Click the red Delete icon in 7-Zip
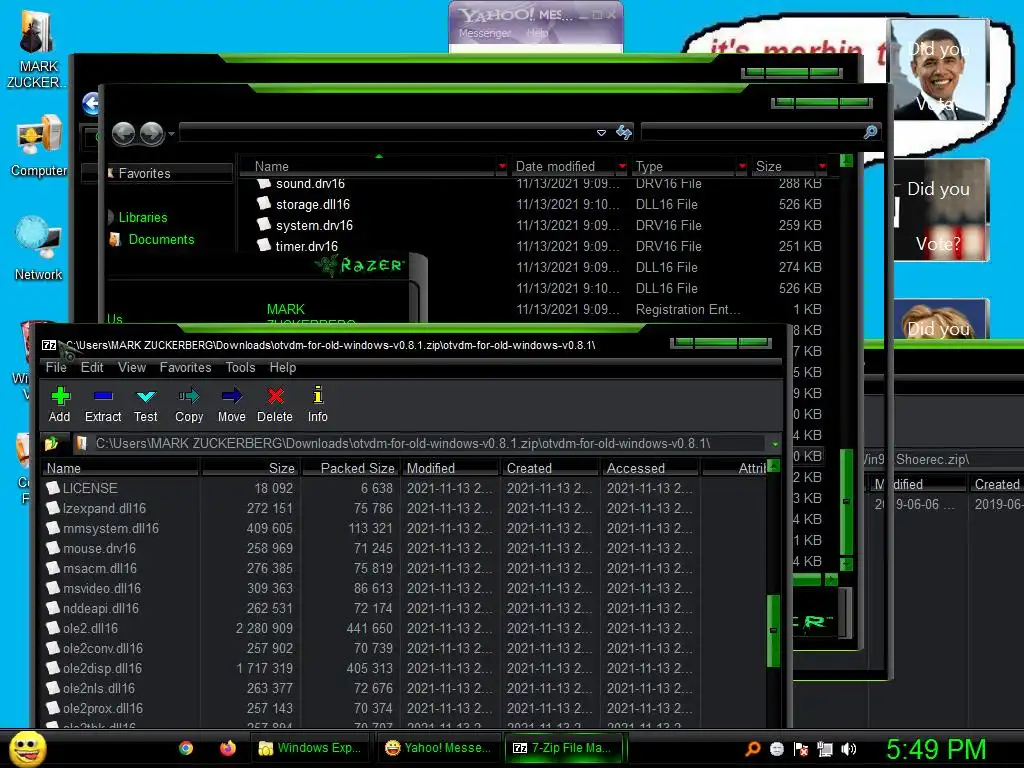Screen dimensions: 1024x768 tap(275, 404)
